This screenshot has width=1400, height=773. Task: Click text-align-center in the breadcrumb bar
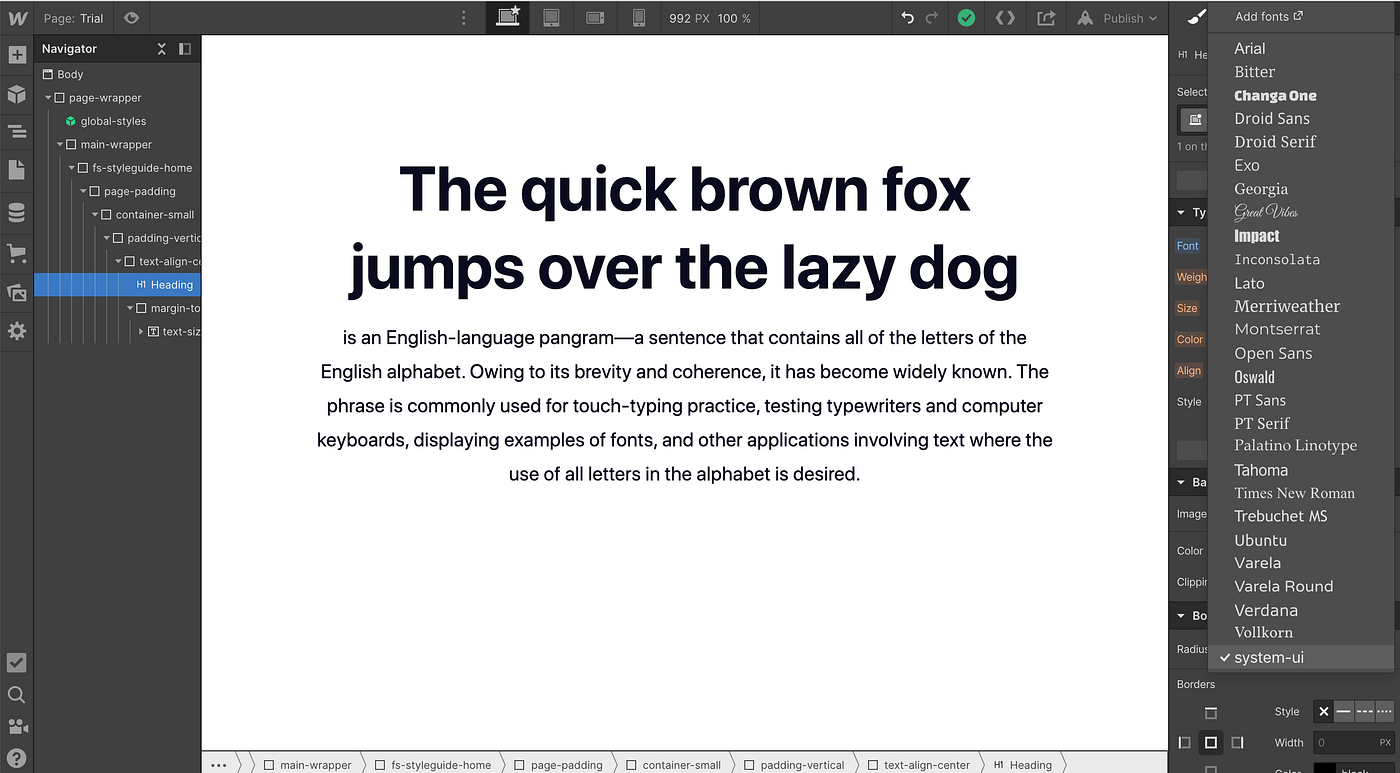click(x=919, y=765)
